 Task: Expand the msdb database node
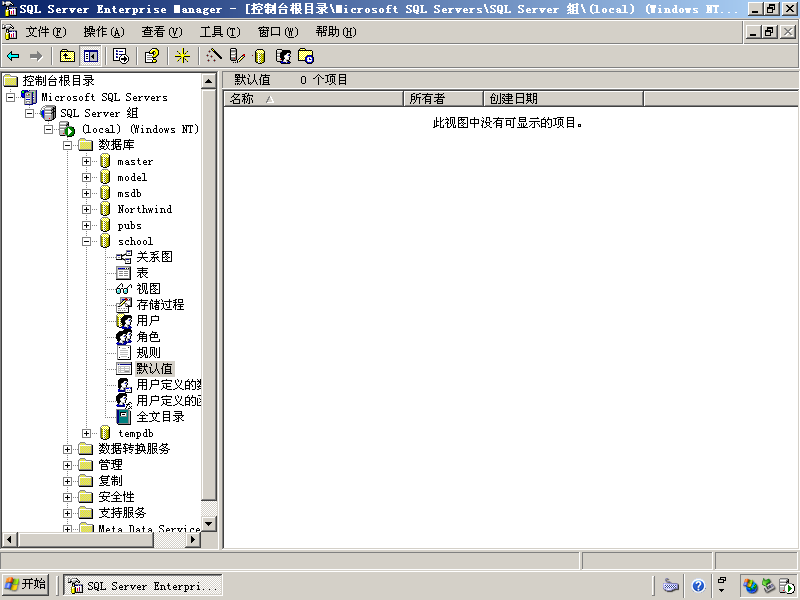click(x=87, y=193)
